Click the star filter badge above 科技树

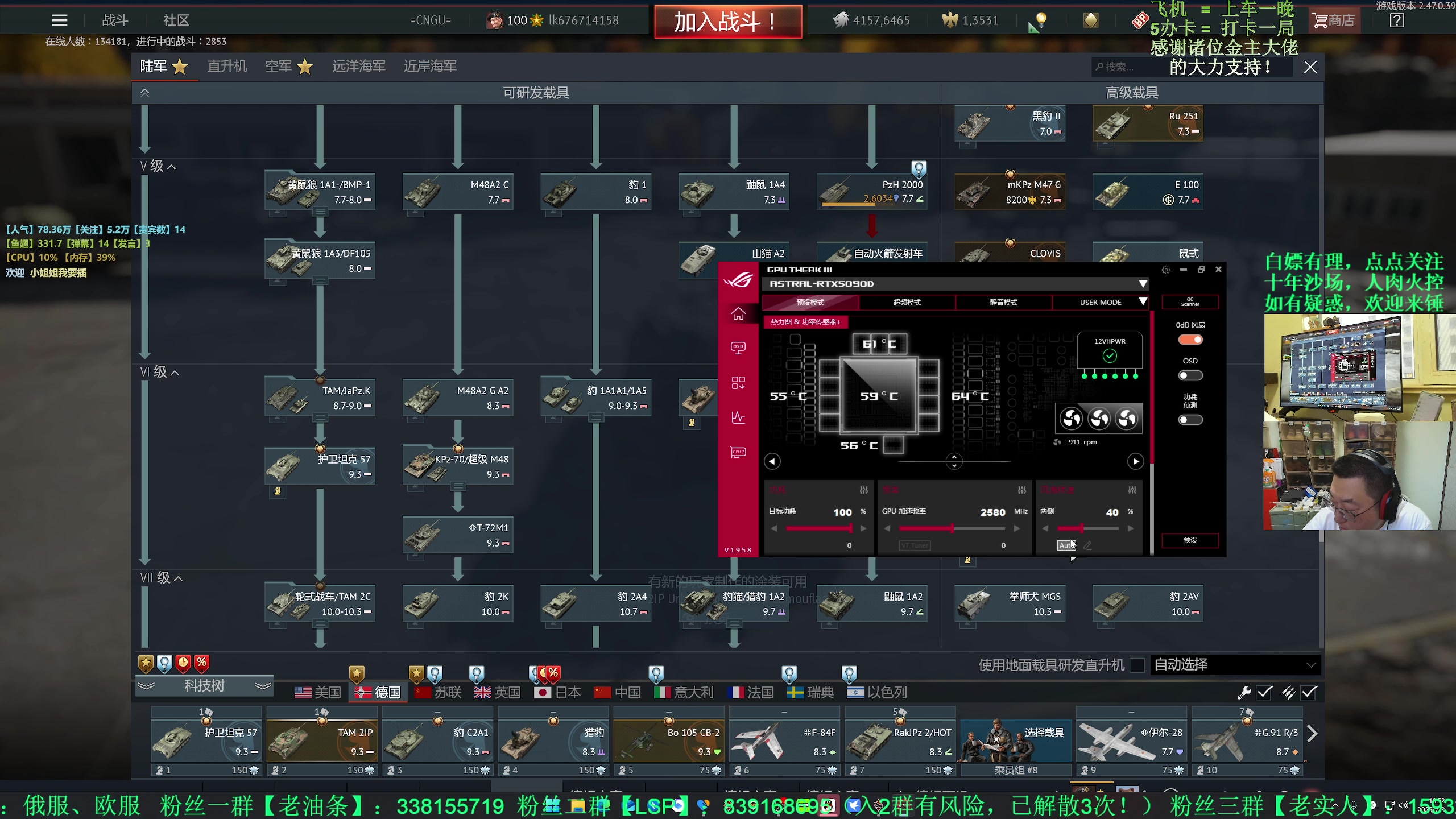click(146, 663)
